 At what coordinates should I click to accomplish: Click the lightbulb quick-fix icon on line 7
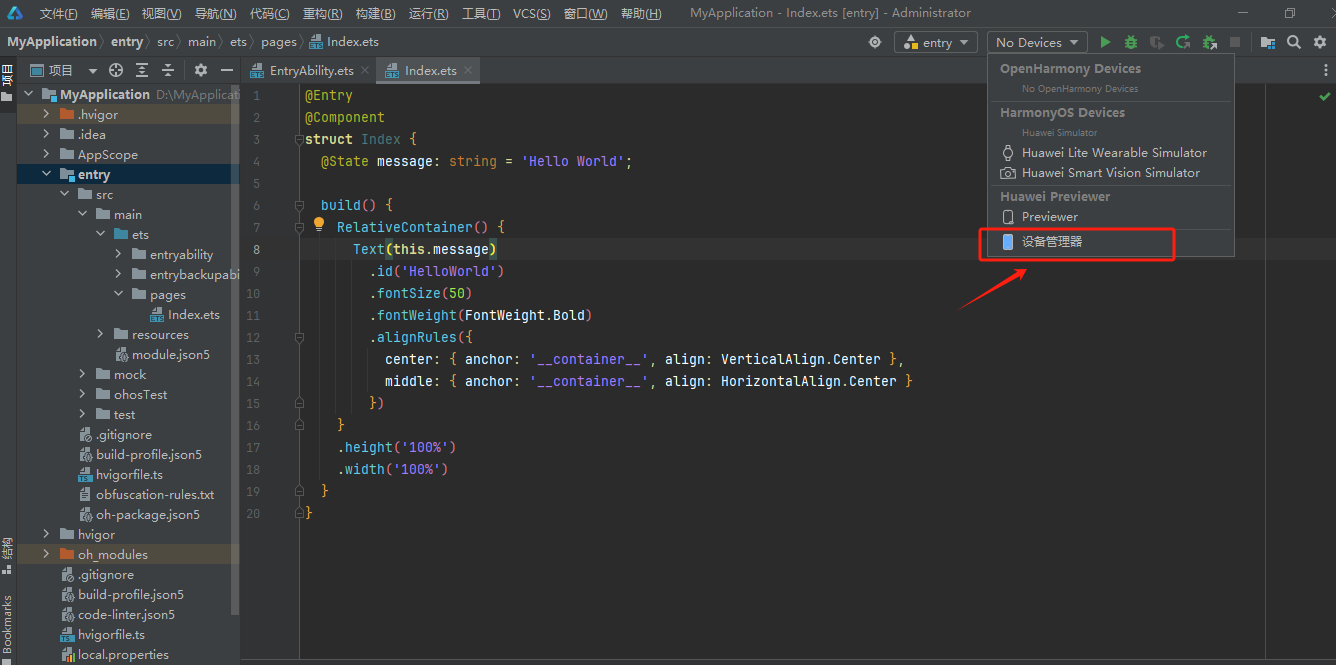tap(319, 225)
